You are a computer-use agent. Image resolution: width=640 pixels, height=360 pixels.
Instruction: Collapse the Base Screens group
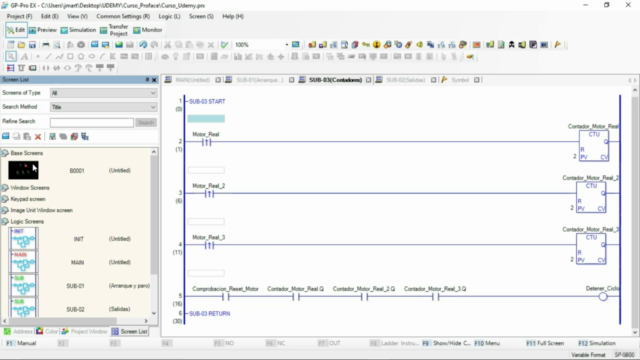5,153
